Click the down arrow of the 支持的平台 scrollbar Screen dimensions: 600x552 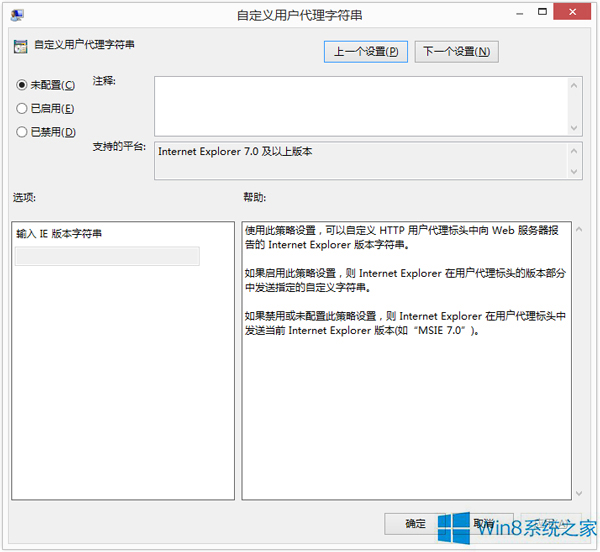(x=574, y=172)
